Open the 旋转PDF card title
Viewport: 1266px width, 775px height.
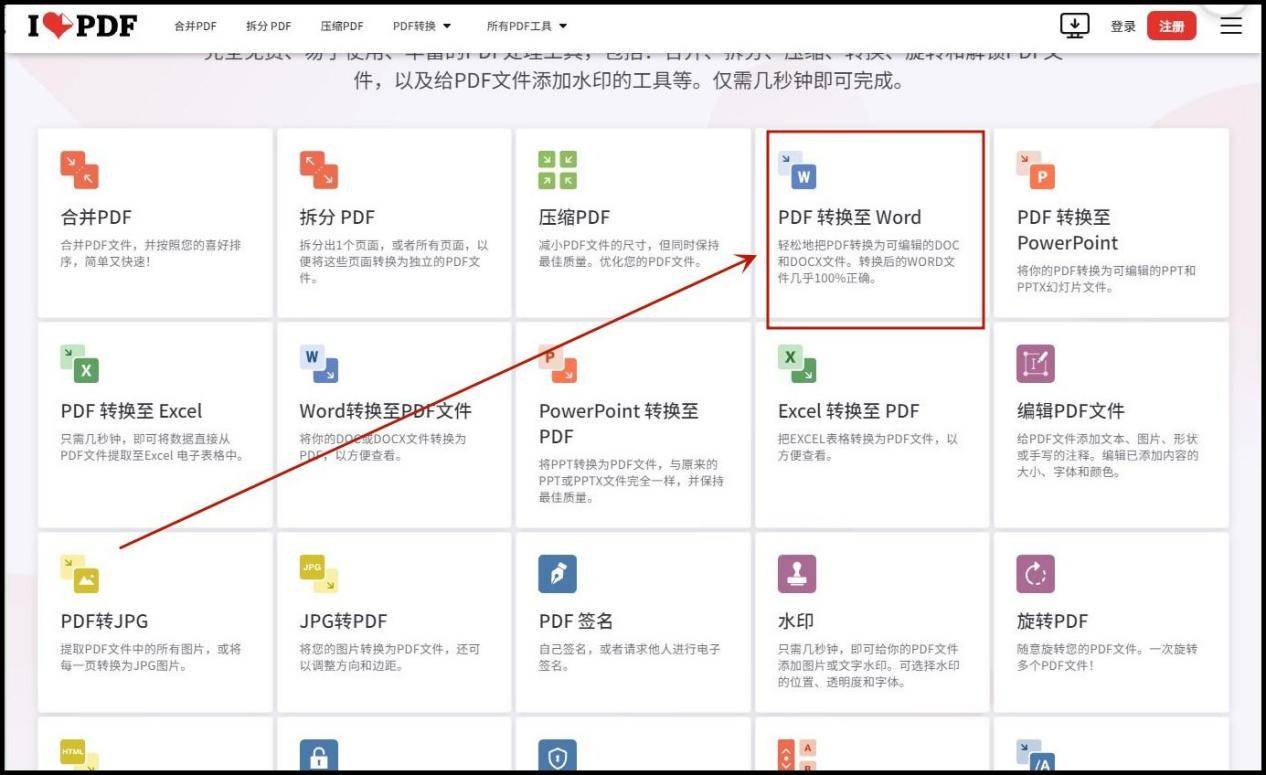pos(1052,621)
